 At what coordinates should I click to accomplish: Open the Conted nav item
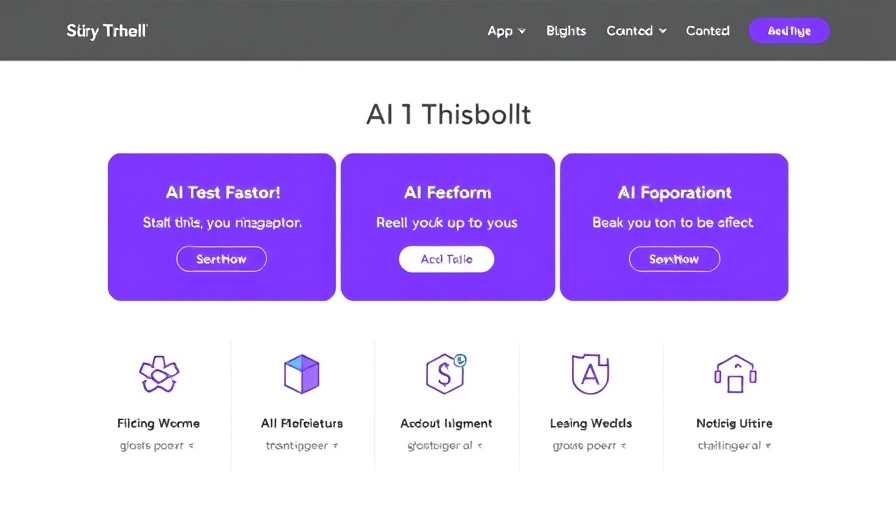pyautogui.click(x=707, y=31)
